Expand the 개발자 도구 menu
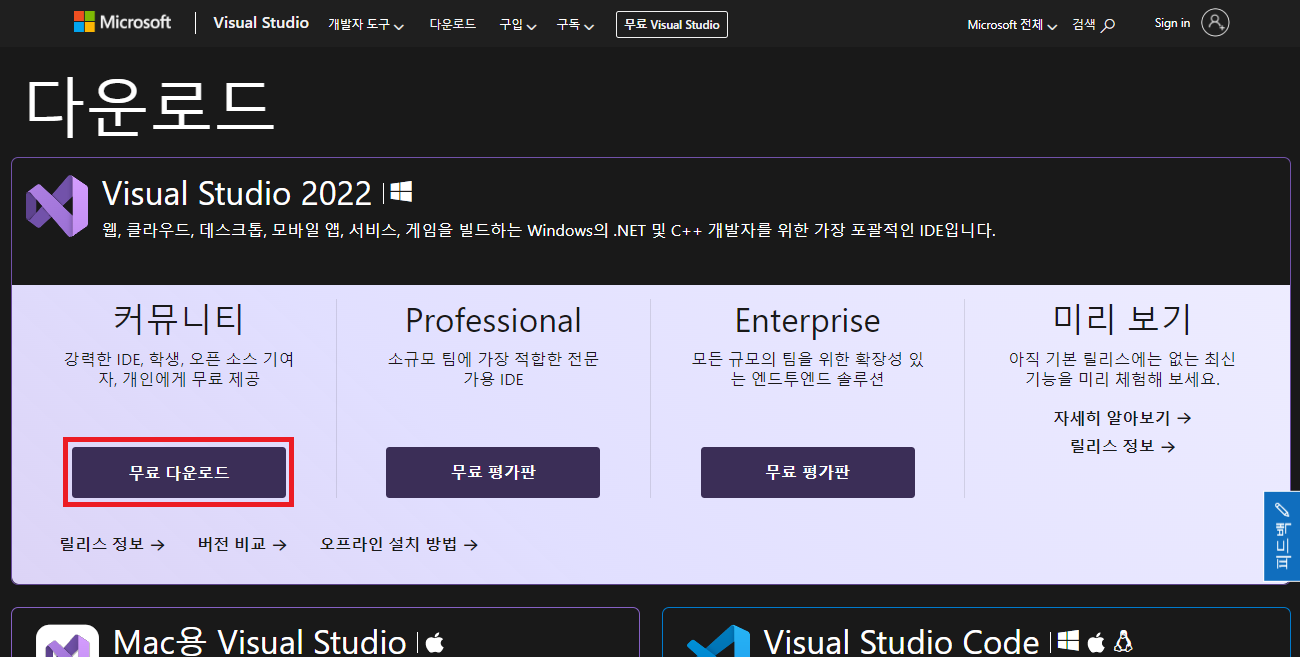Screen dimensions: 1300x657 [x=366, y=24]
